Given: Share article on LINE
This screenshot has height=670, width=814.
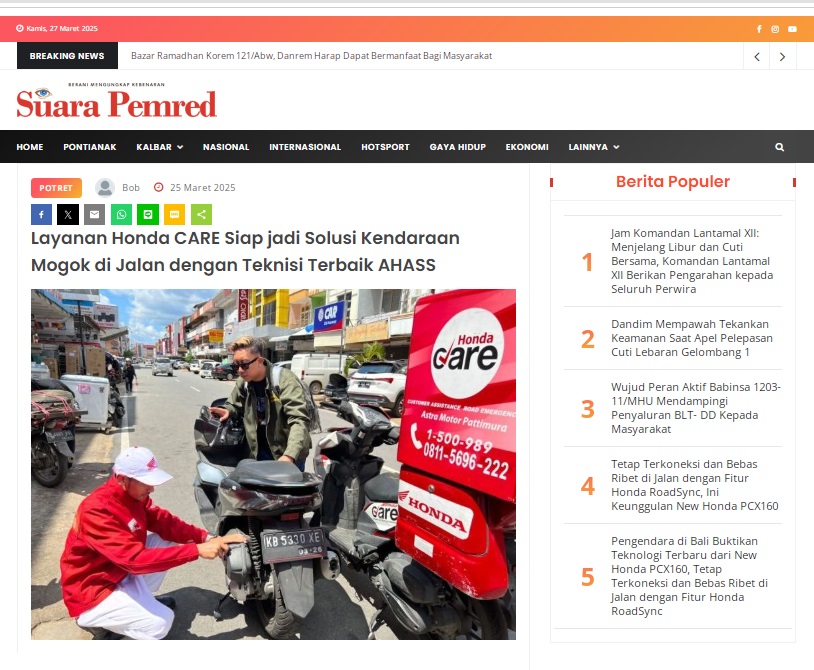Looking at the screenshot, I should pyautogui.click(x=148, y=214).
